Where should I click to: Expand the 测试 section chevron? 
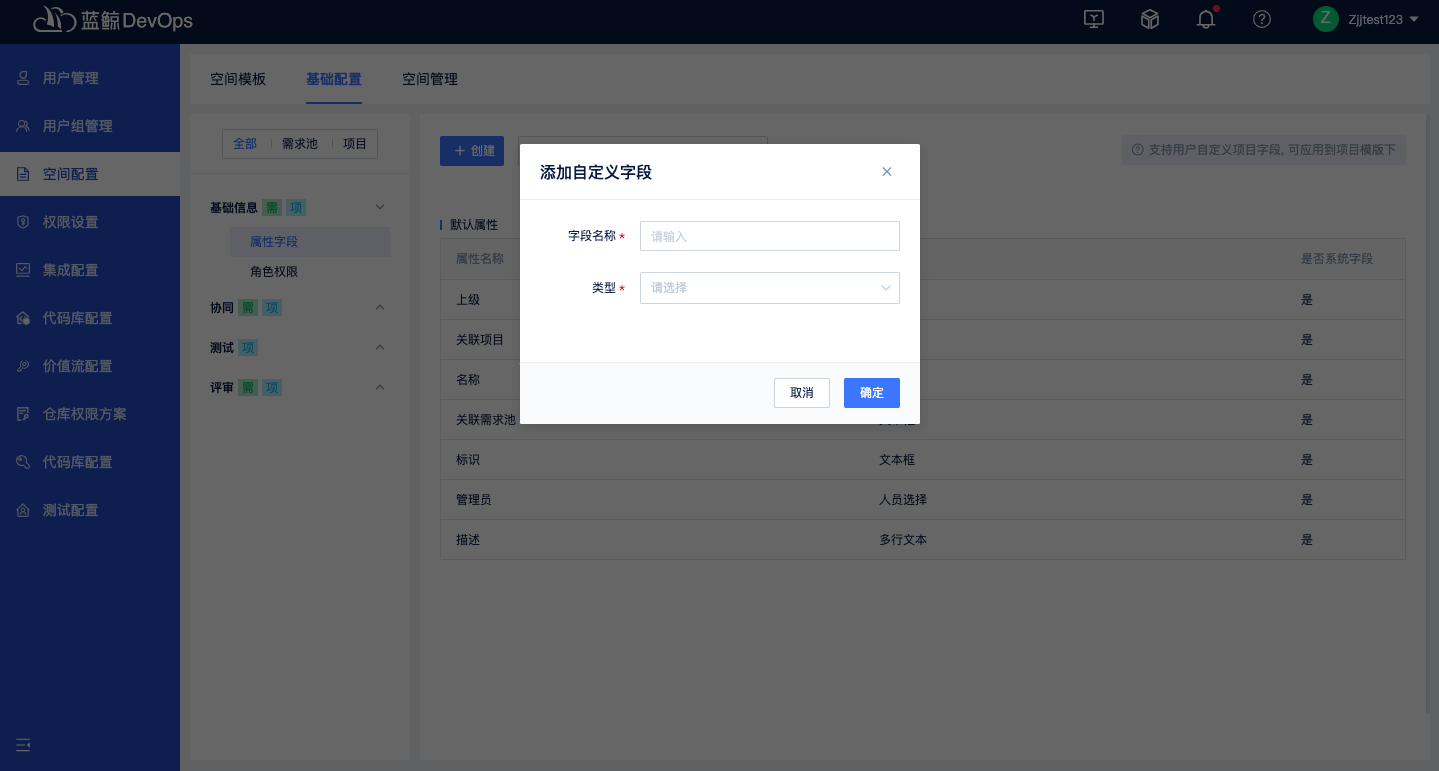(379, 347)
